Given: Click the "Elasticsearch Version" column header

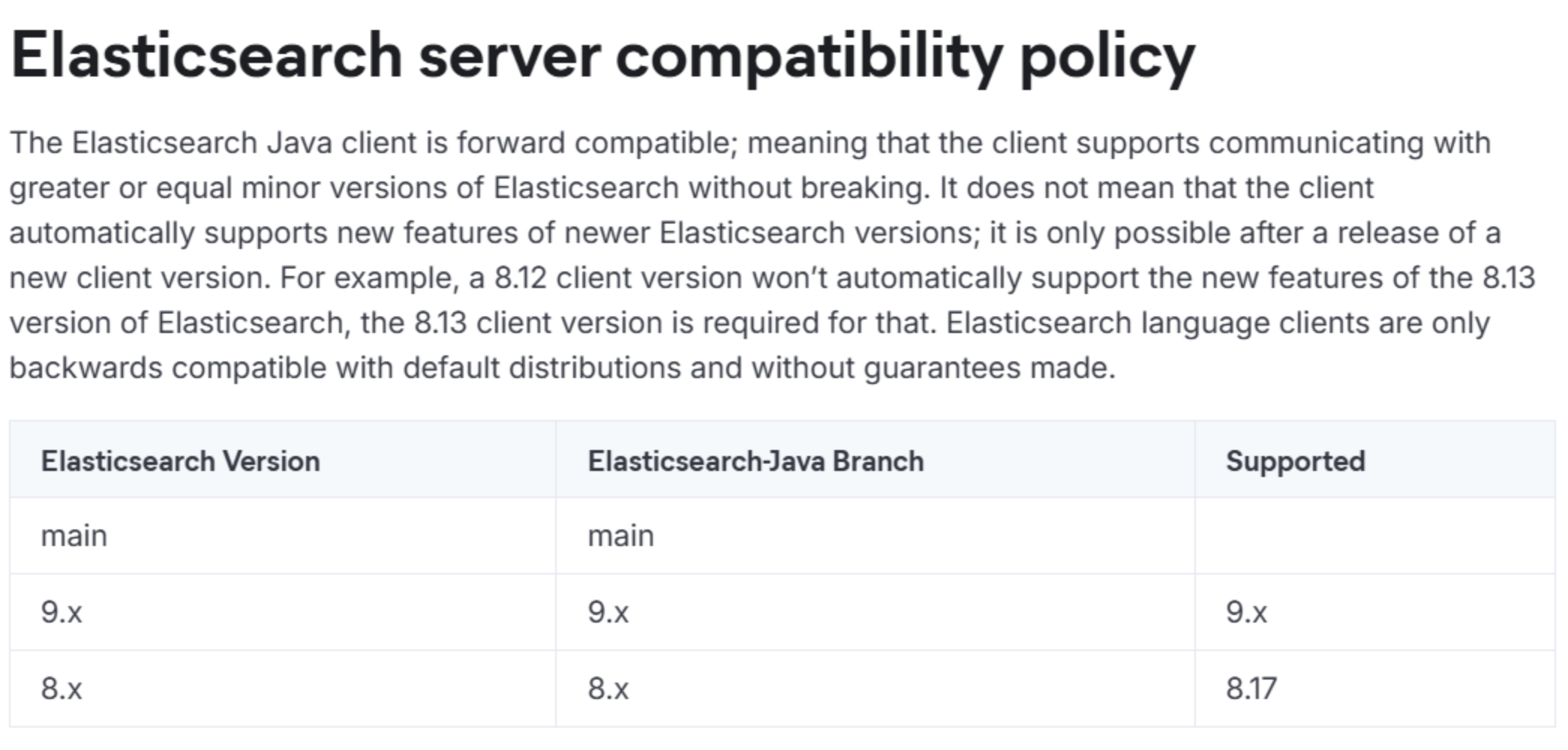Looking at the screenshot, I should 180,461.
